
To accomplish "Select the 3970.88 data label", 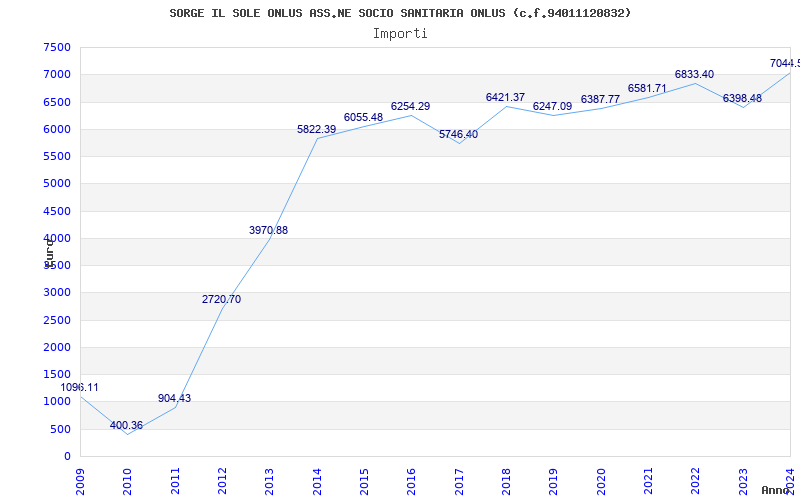I will click(x=268, y=230).
